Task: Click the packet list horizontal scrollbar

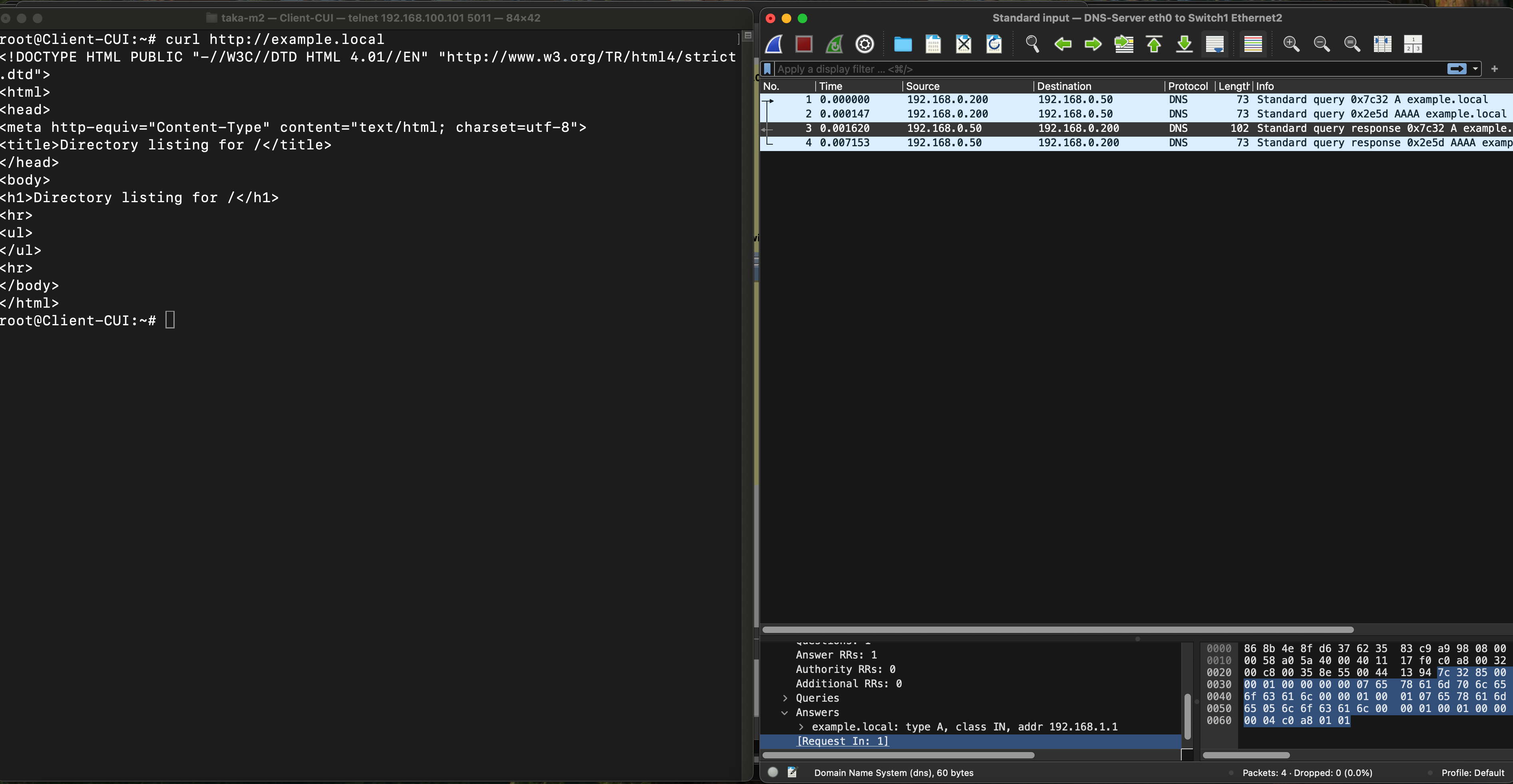Action: pos(1057,629)
